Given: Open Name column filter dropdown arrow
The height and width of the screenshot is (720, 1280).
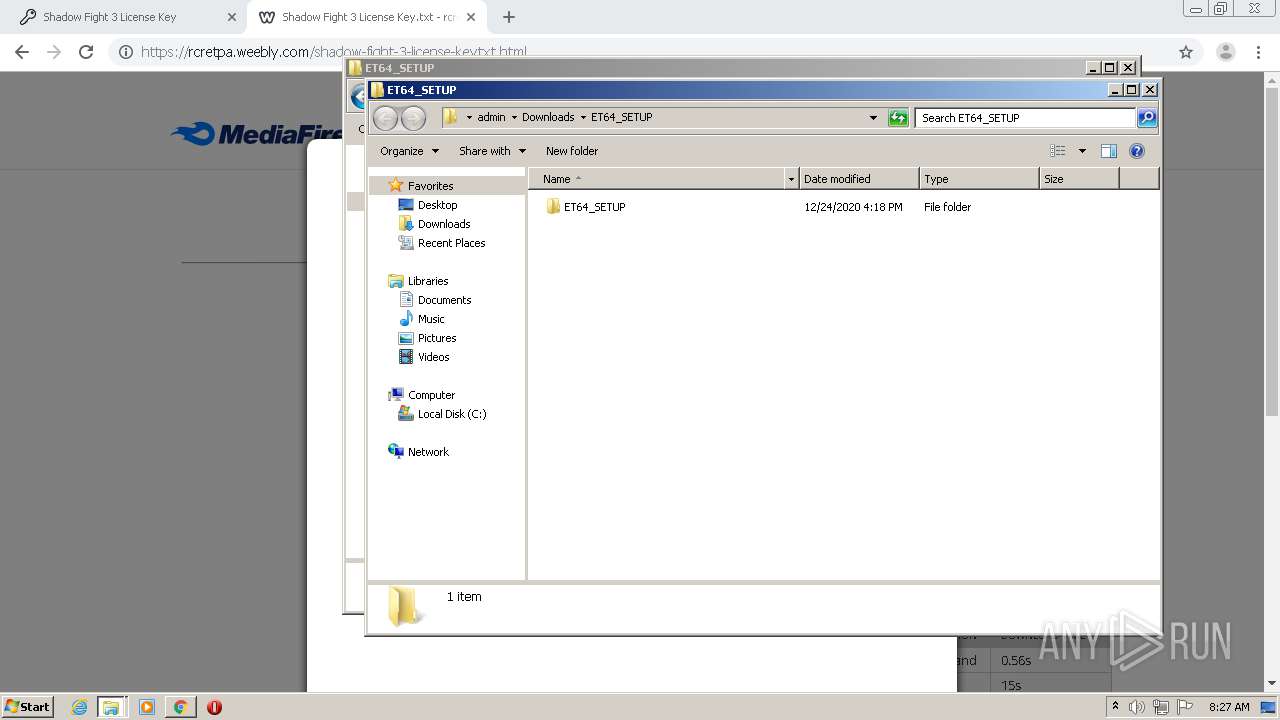Looking at the screenshot, I should tap(791, 179).
